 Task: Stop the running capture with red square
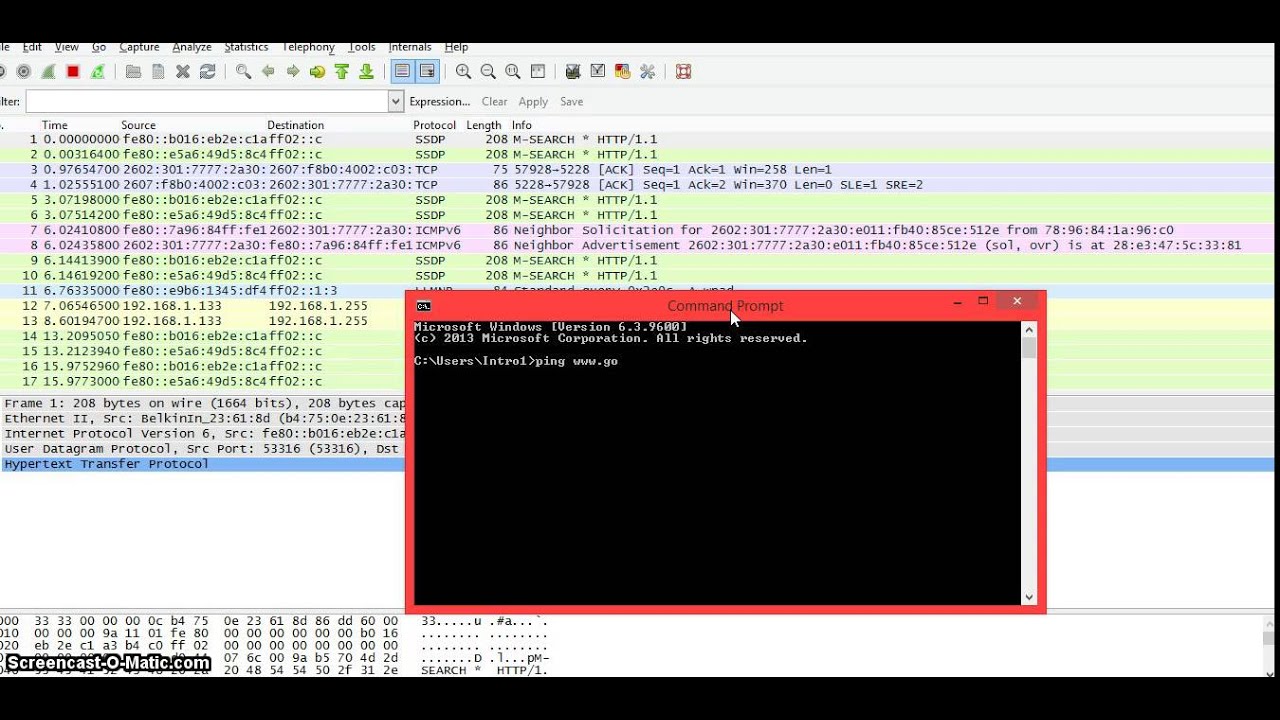click(73, 71)
